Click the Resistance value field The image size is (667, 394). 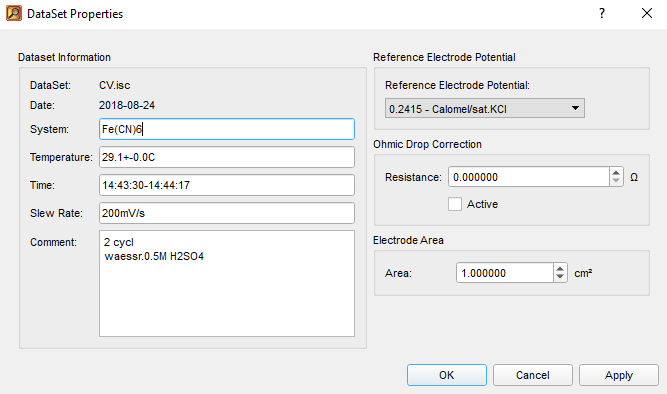[529, 177]
